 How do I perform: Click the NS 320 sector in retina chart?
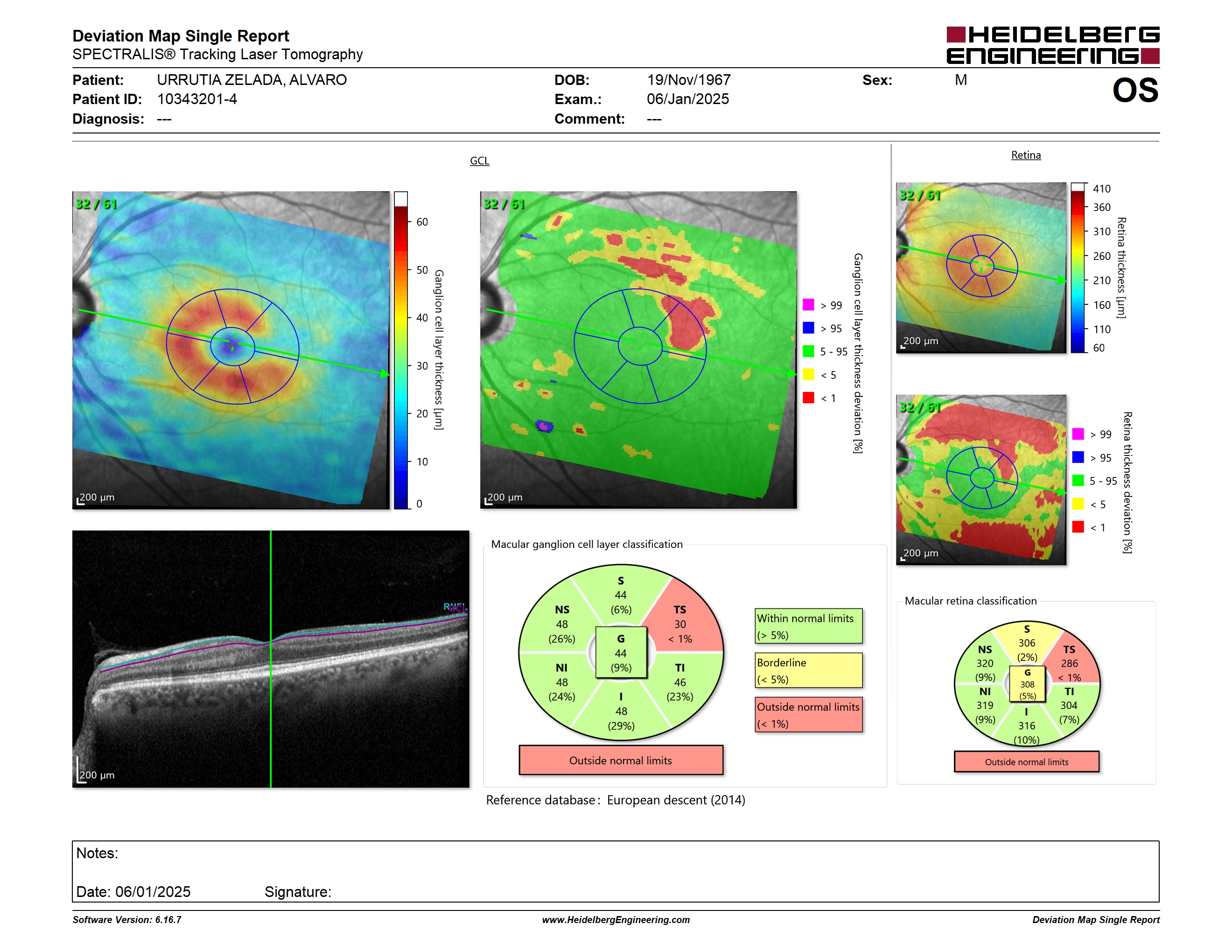pos(985,663)
